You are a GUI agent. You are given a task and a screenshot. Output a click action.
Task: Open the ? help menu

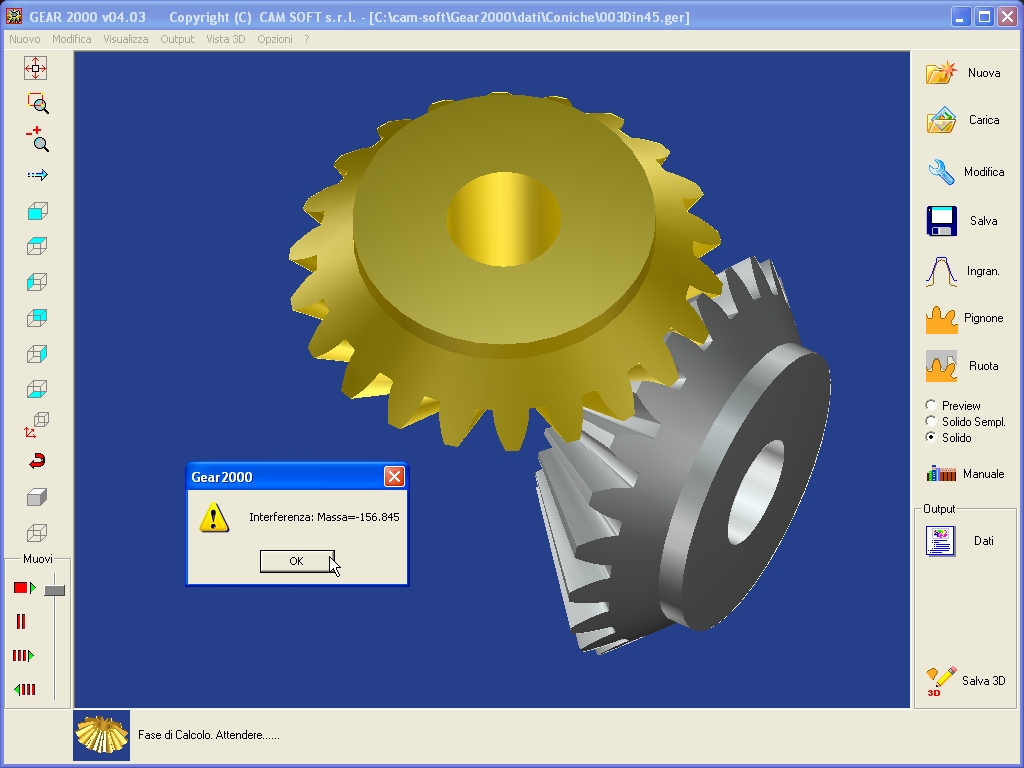pyautogui.click(x=307, y=39)
